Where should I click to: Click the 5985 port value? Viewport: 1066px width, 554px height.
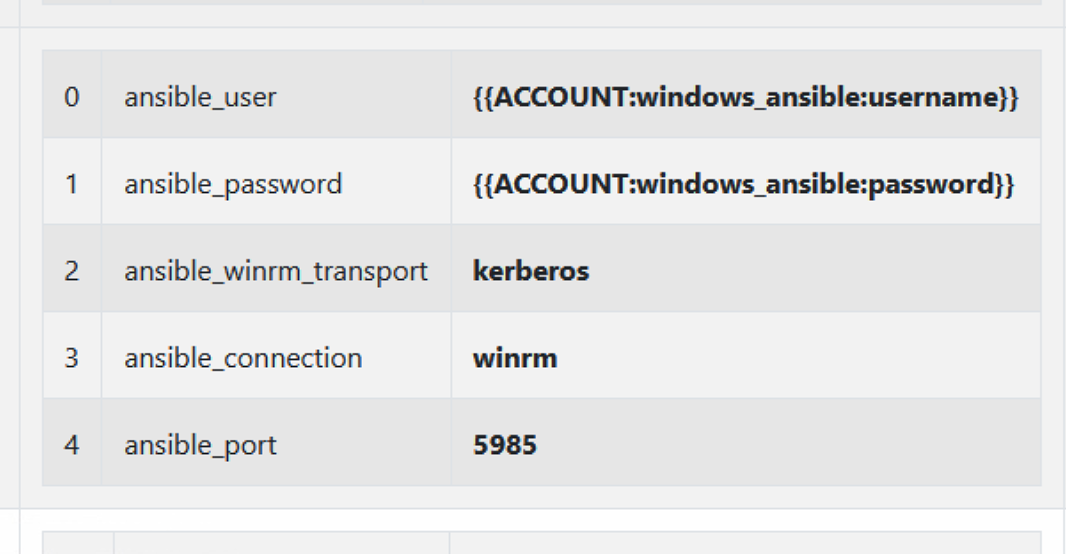click(x=505, y=445)
